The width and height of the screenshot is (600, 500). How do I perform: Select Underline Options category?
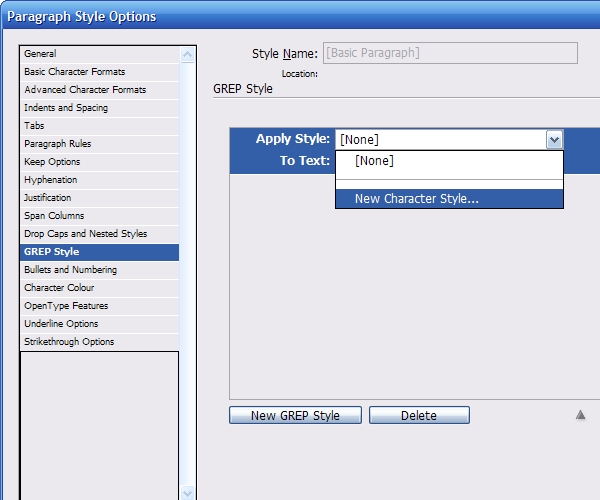click(99, 324)
